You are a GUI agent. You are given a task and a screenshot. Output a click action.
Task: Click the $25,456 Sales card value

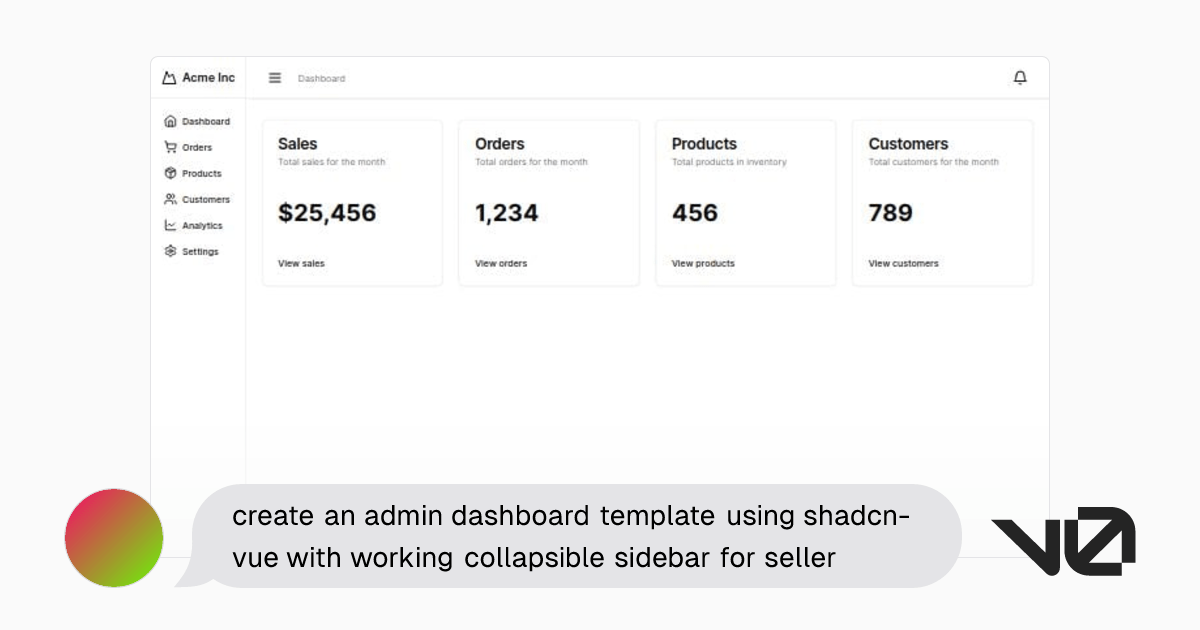click(x=327, y=213)
